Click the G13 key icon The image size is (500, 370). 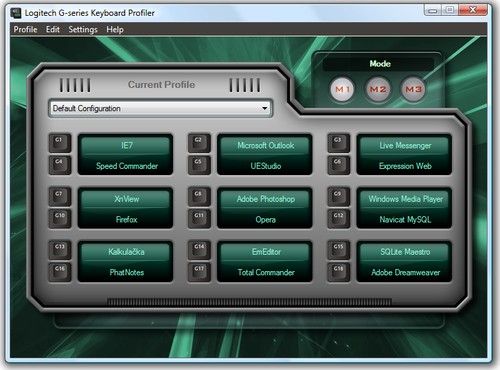click(60, 250)
